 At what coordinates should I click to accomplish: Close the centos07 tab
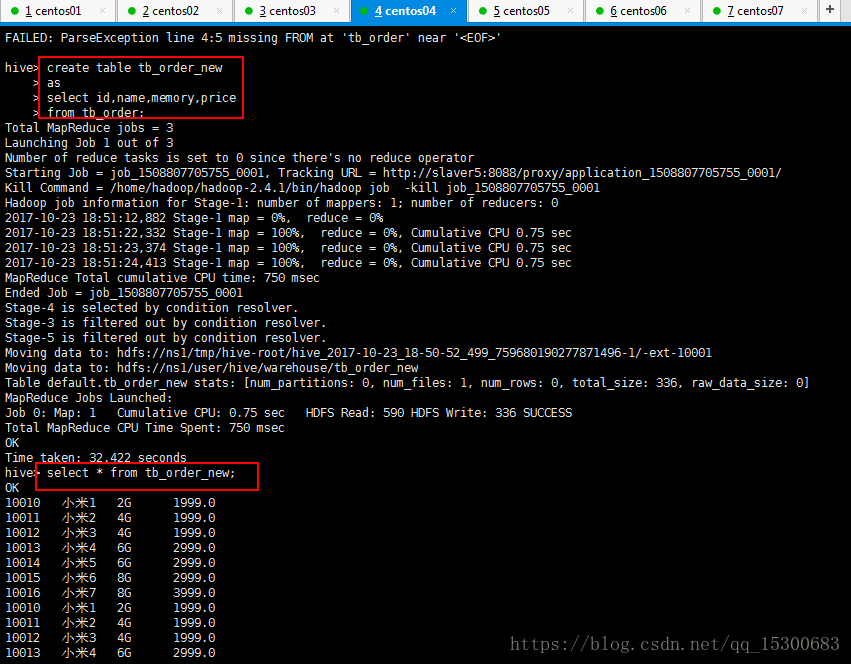pyautogui.click(x=804, y=11)
